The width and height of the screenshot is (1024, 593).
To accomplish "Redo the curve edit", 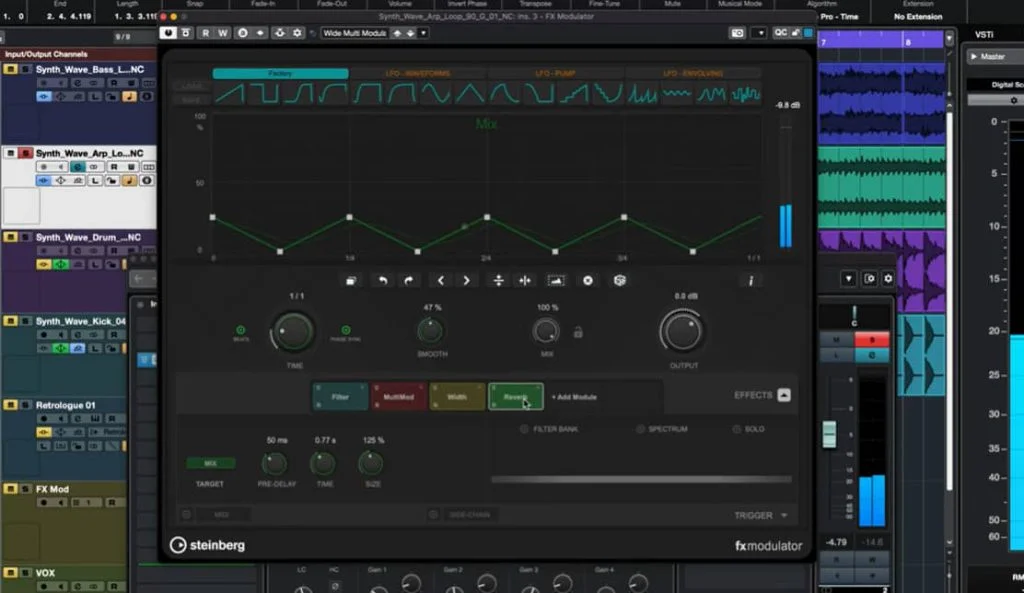I will click(409, 281).
